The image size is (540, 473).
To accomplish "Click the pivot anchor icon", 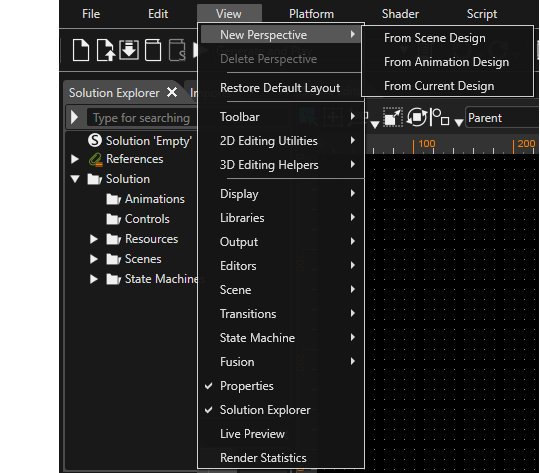I will (x=440, y=117).
